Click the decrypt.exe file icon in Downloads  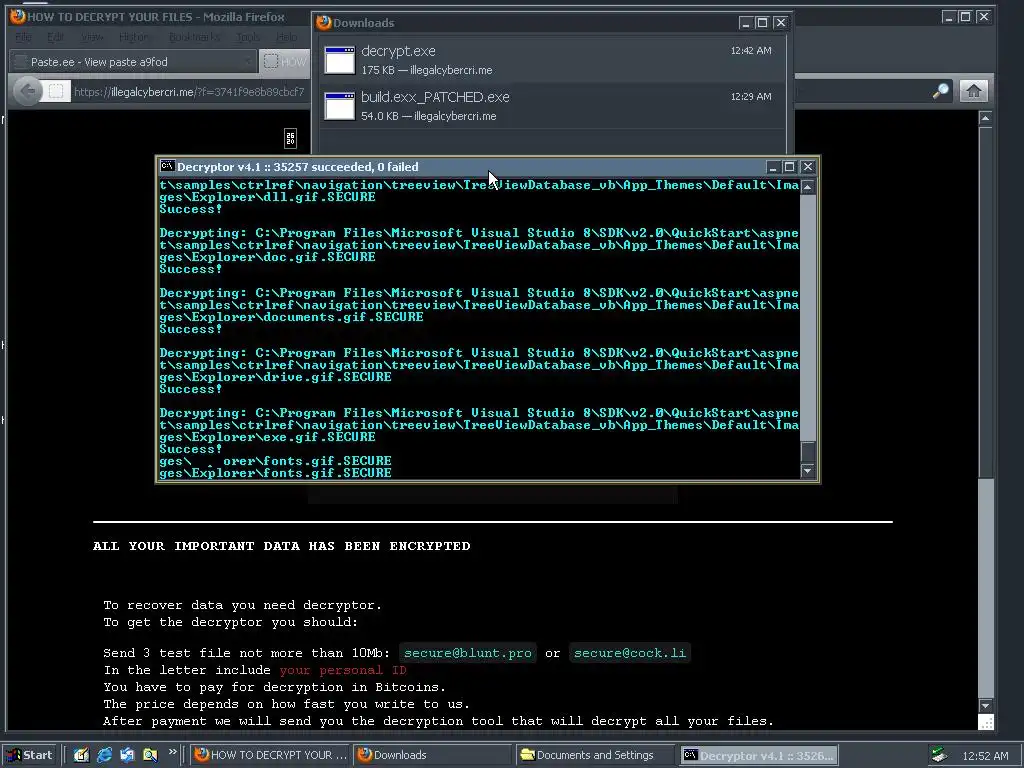340,60
